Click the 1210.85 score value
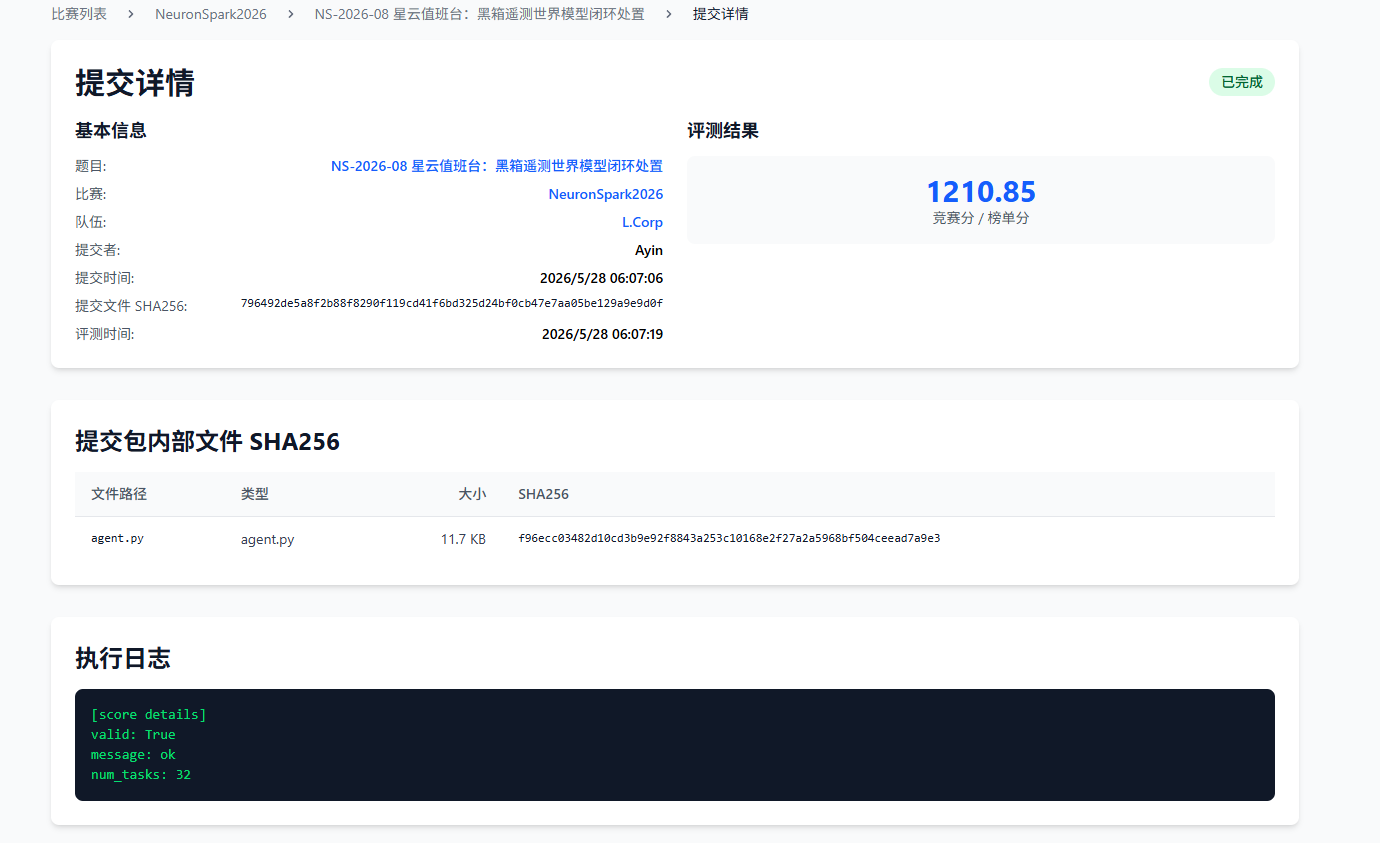Viewport: 1380px width, 843px height. click(981, 191)
